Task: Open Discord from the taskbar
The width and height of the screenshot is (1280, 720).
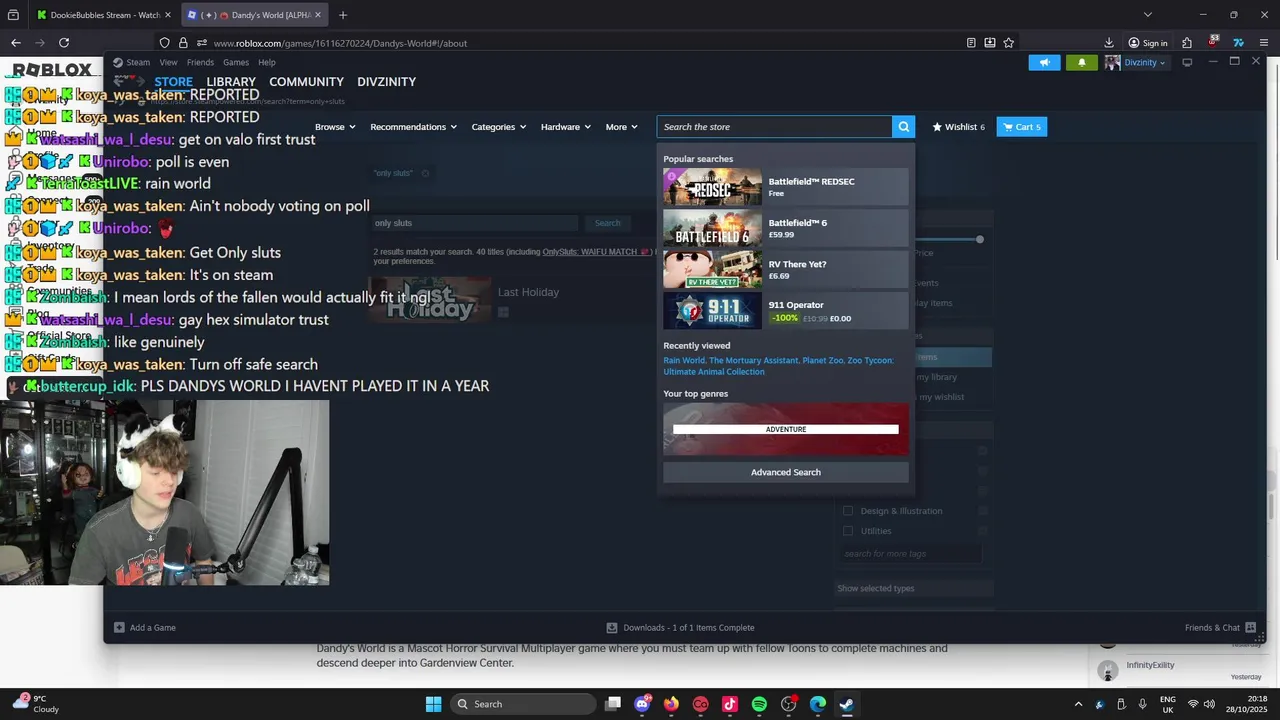Action: [642, 704]
